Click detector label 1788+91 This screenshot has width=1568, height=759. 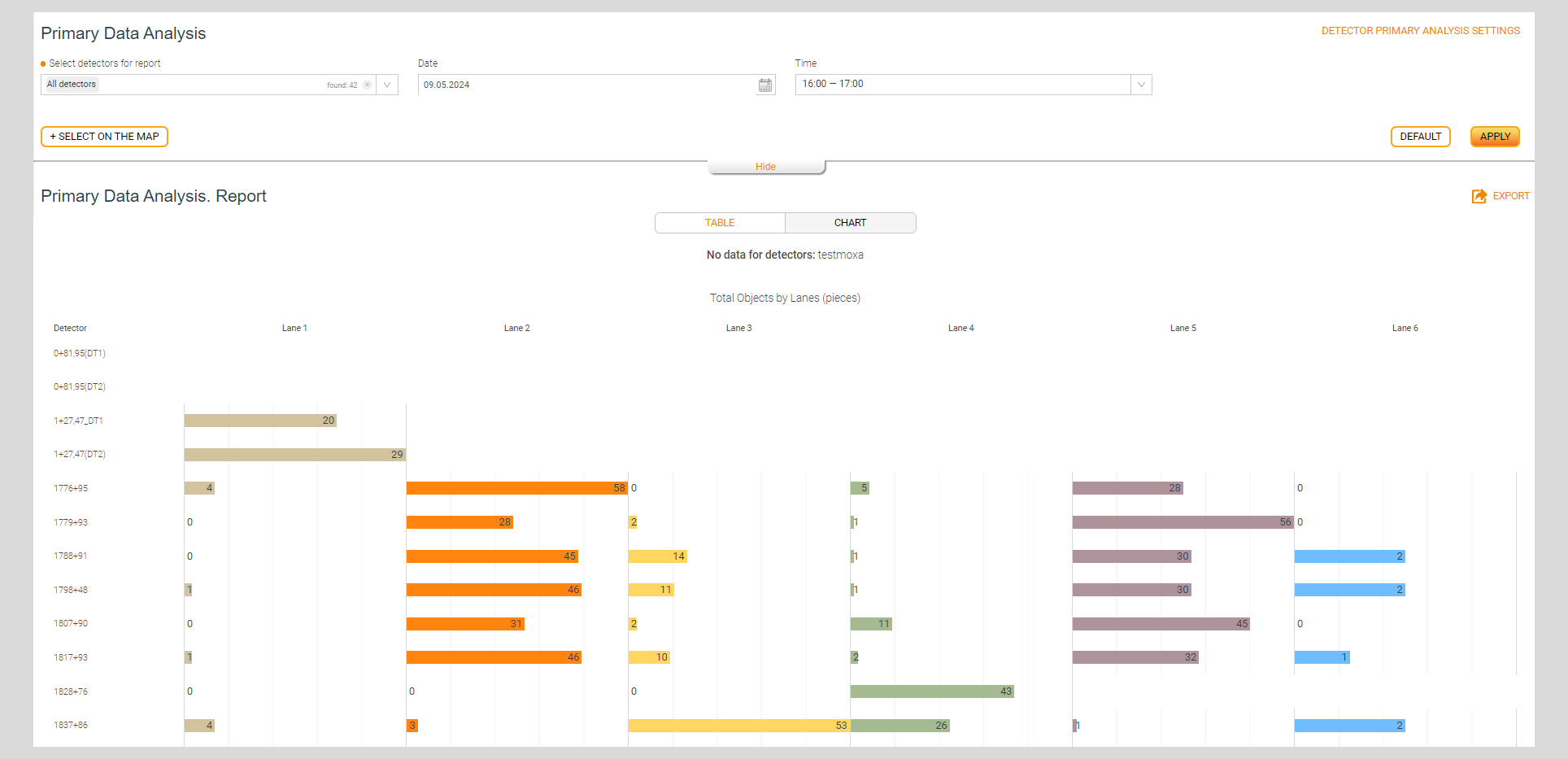71,556
